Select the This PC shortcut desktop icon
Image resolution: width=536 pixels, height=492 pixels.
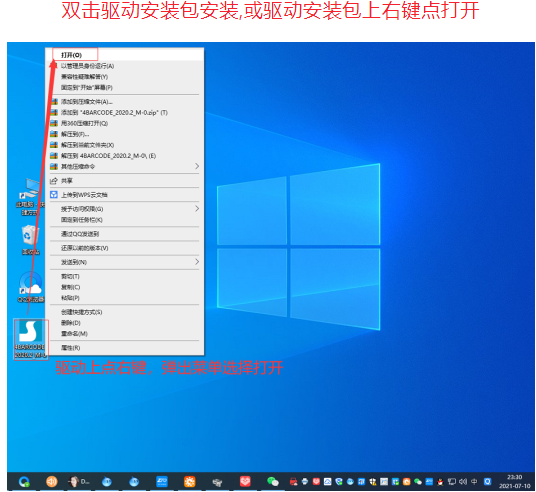(30, 197)
